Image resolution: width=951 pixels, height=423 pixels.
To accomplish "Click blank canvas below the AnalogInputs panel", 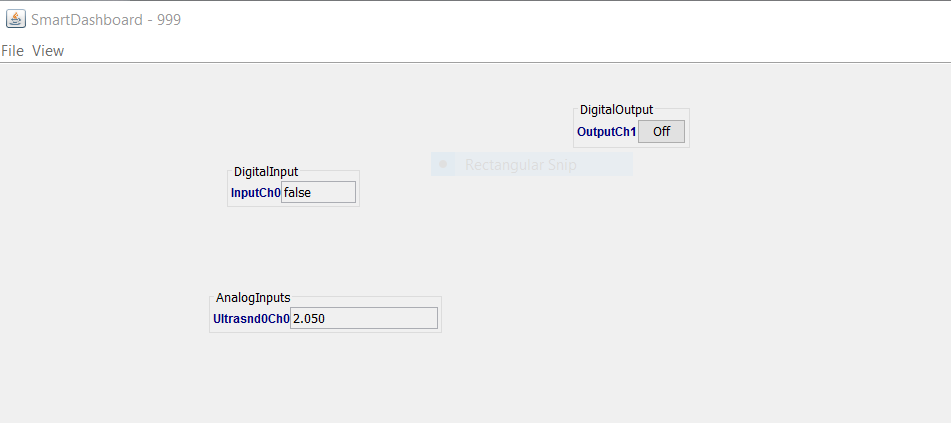I will (325, 380).
